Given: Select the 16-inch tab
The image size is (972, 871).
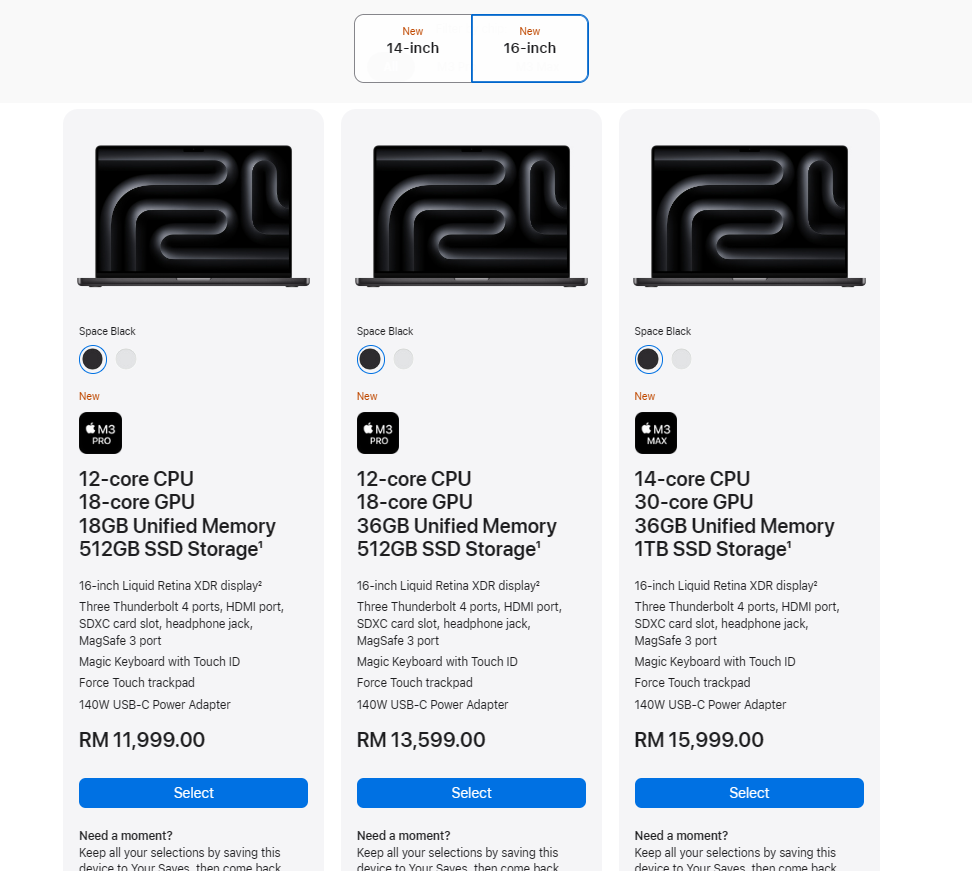Looking at the screenshot, I should (x=529, y=48).
